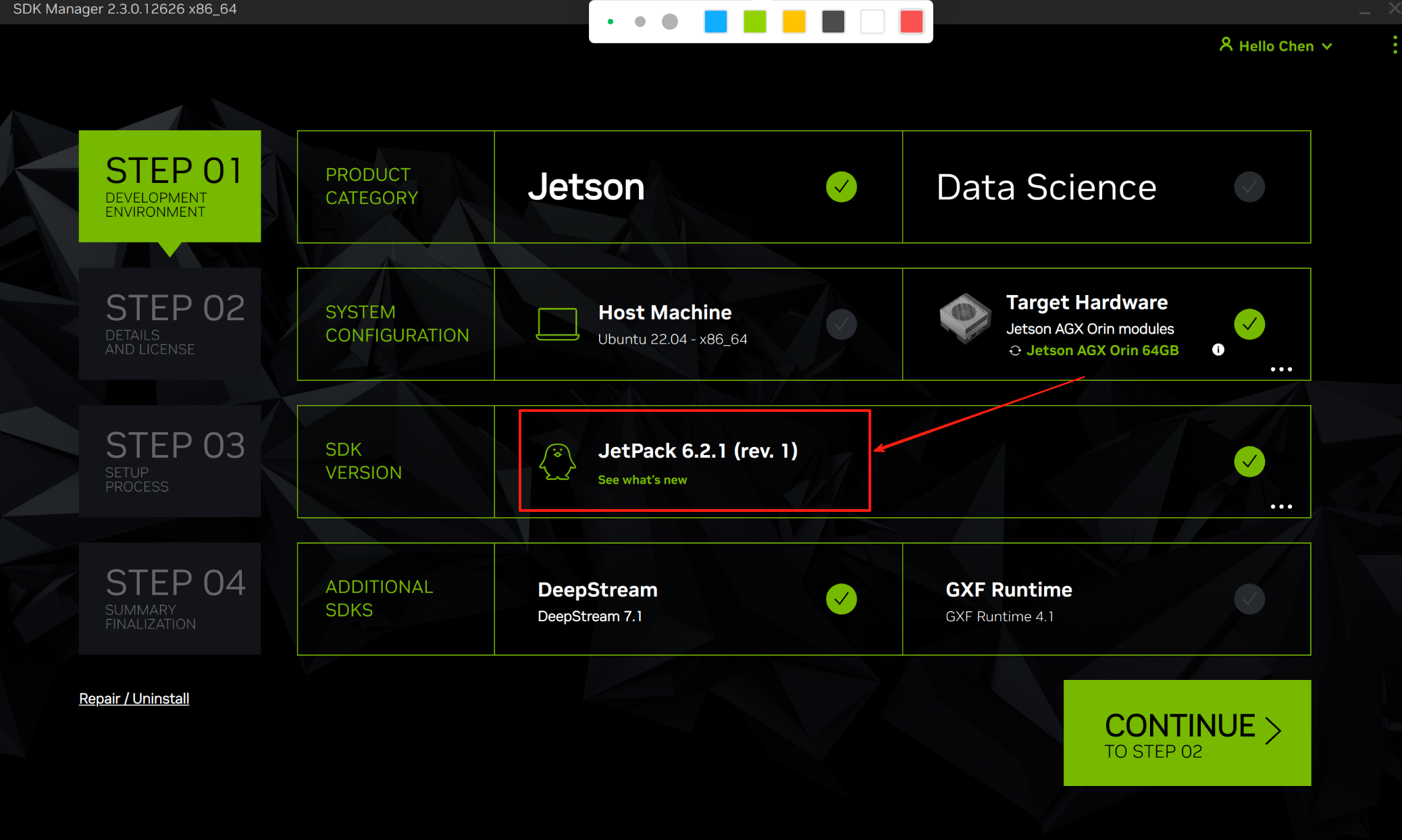
Task: Click the user profile icon near Hello Chen
Action: (x=1226, y=45)
